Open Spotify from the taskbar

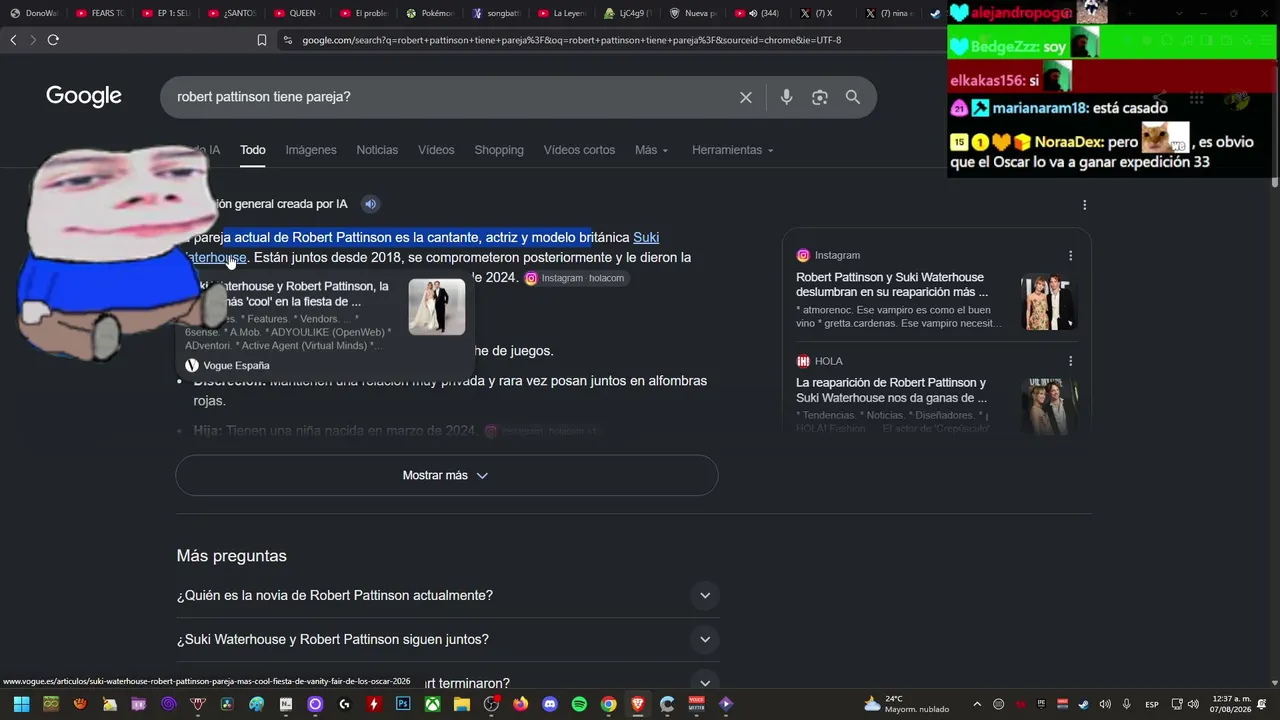click(x=579, y=704)
